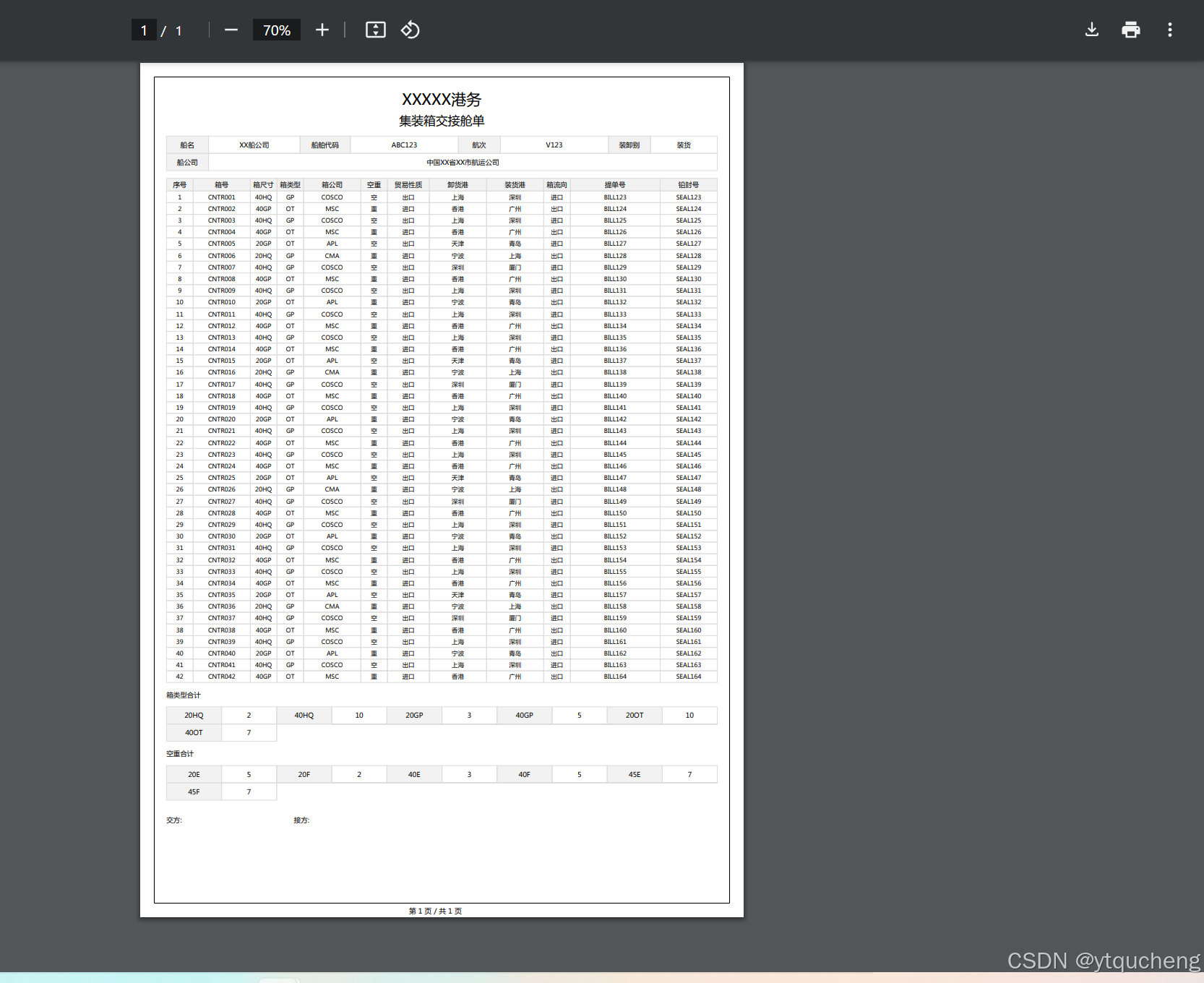This screenshot has height=983, width=1204.
Task: Click the subtitle 集装箱交接舱单
Action: [442, 121]
